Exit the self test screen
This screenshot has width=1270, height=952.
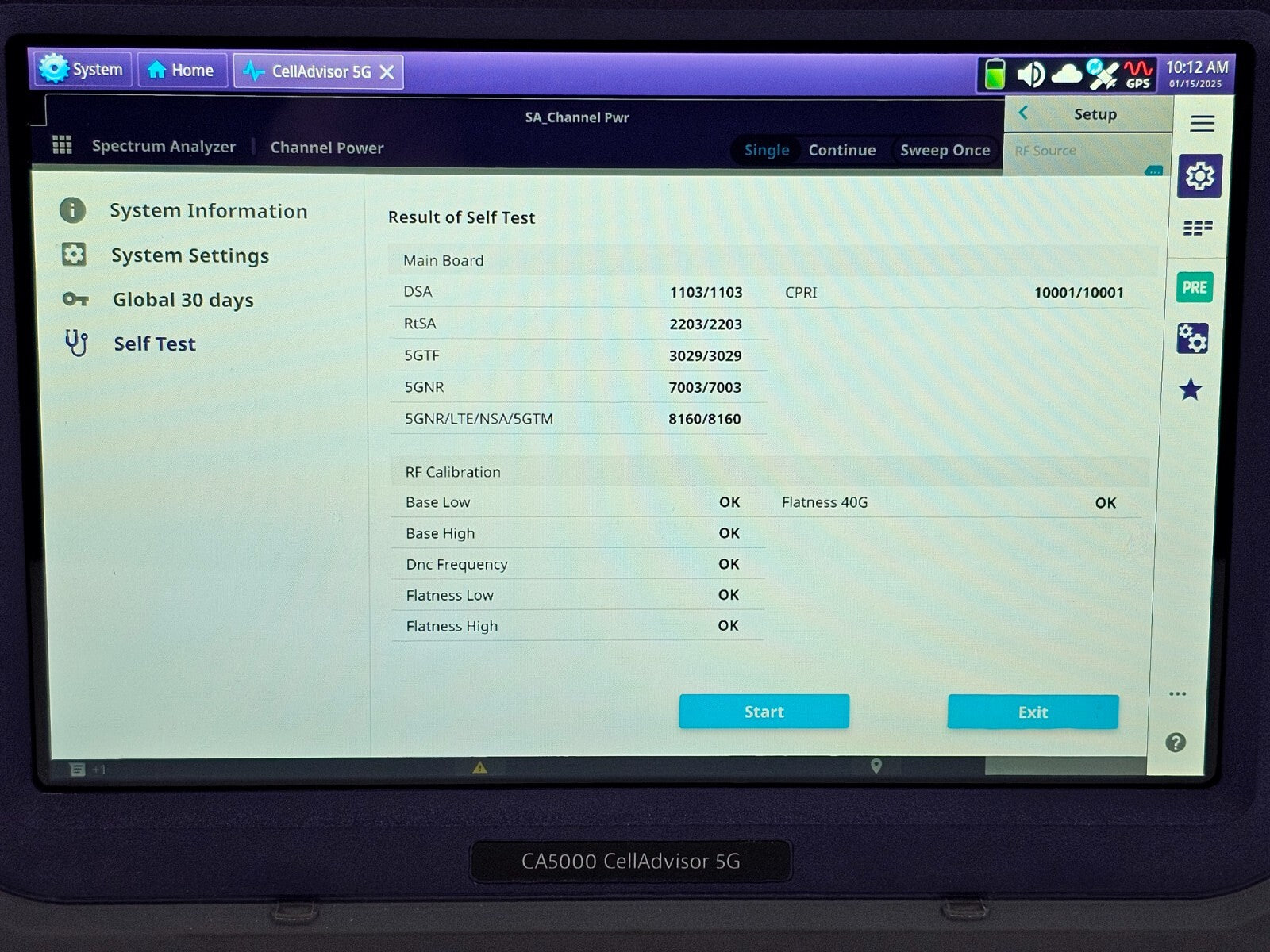[x=1033, y=712]
